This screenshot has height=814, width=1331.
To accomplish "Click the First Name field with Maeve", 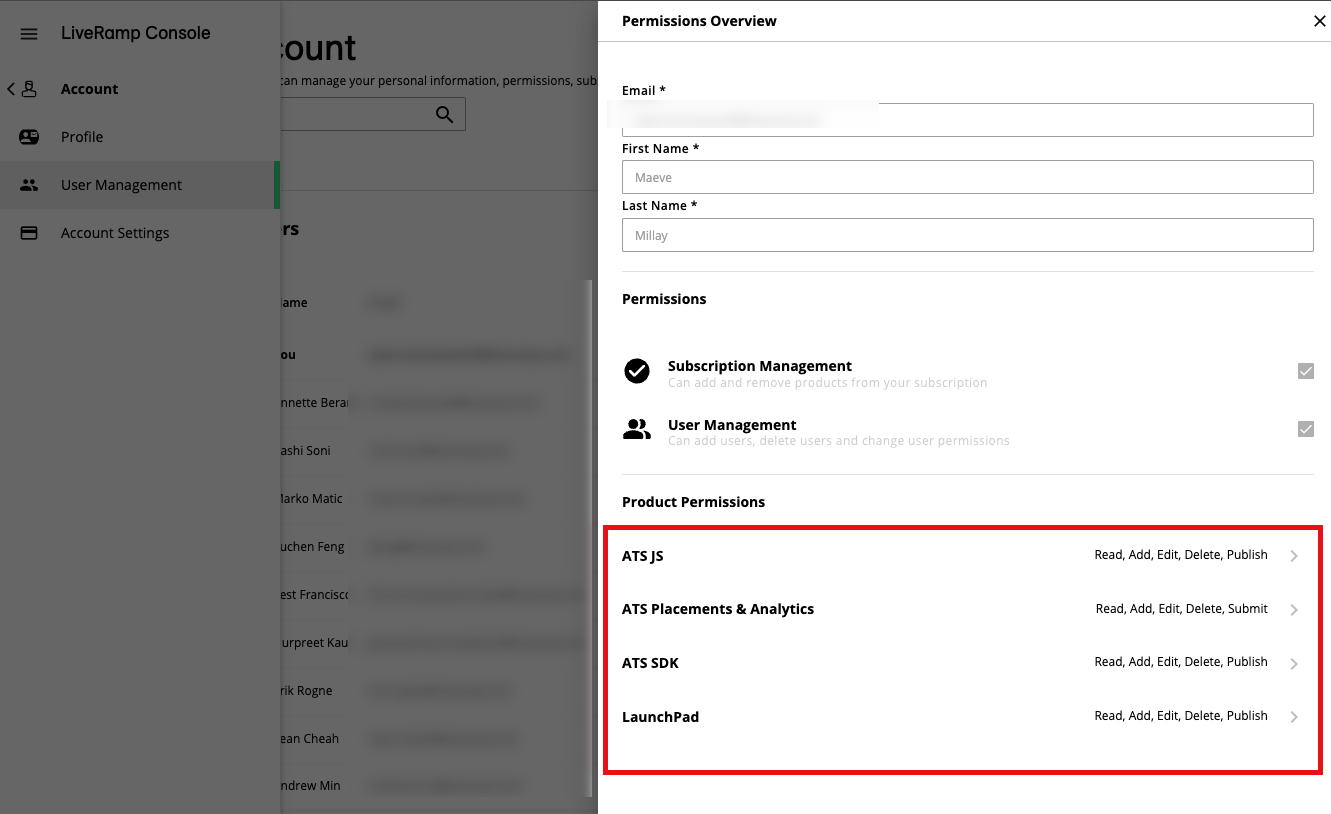I will 967,177.
